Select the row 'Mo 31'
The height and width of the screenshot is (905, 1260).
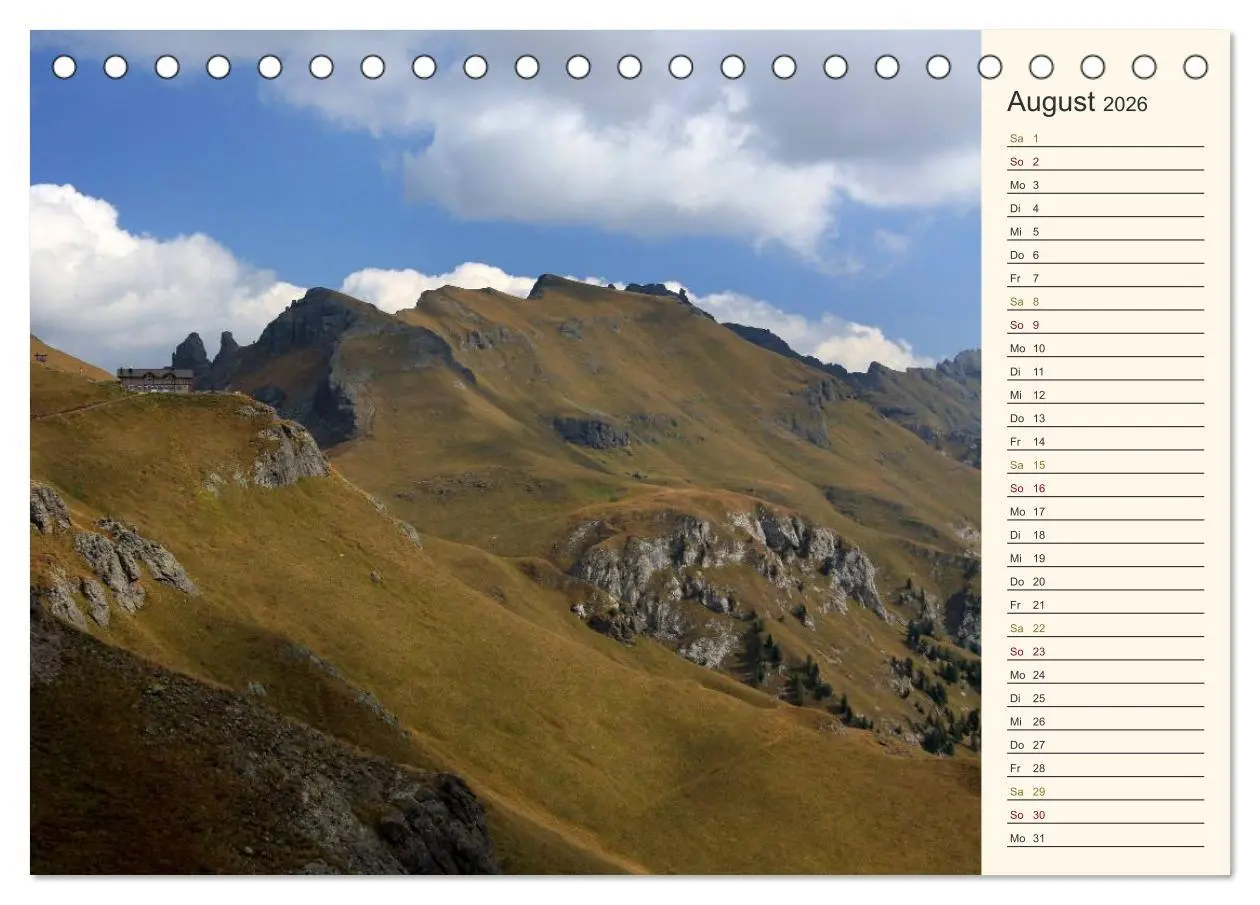click(x=1105, y=838)
